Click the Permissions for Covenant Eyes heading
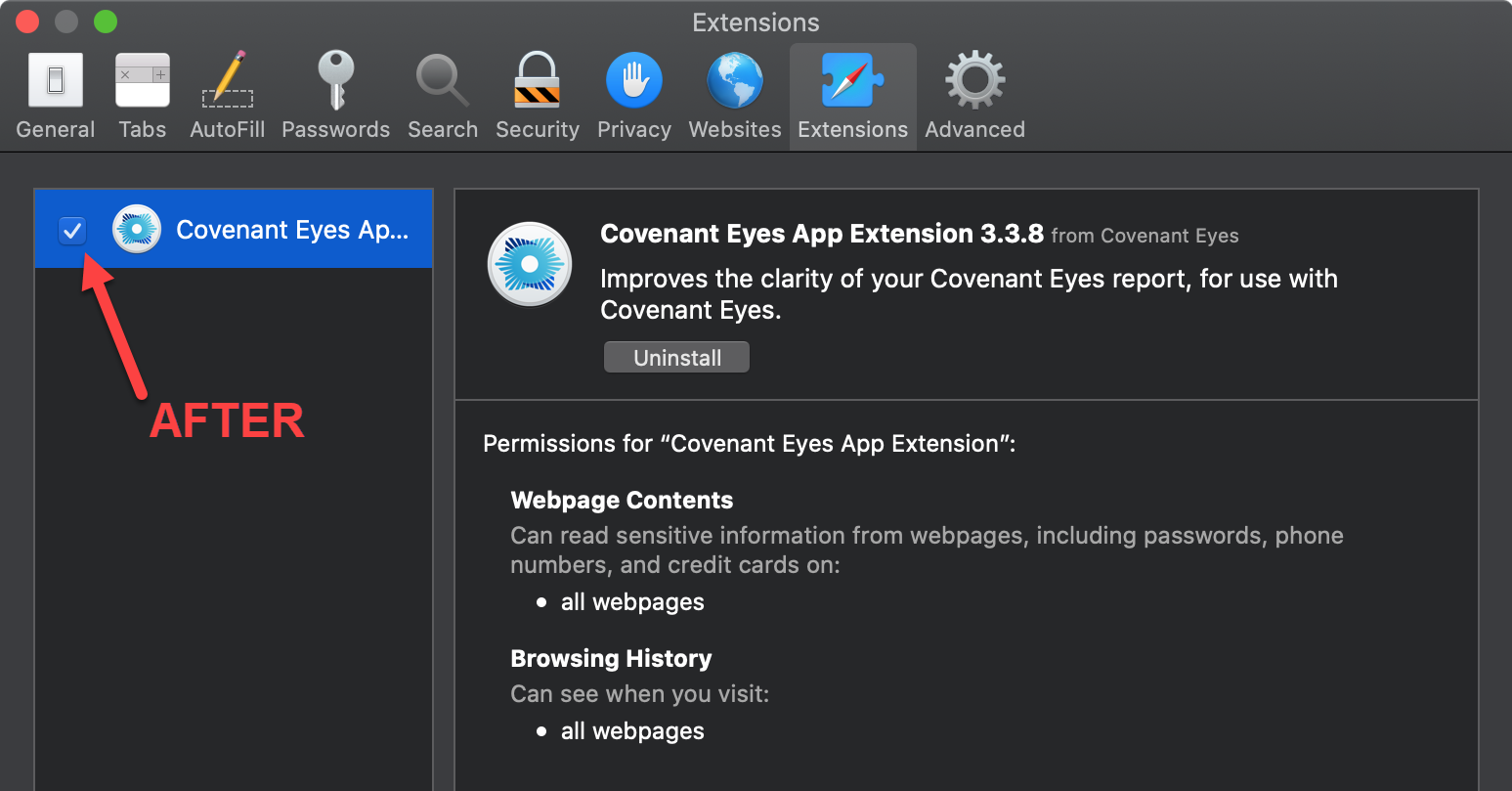This screenshot has width=1512, height=791. click(750, 444)
